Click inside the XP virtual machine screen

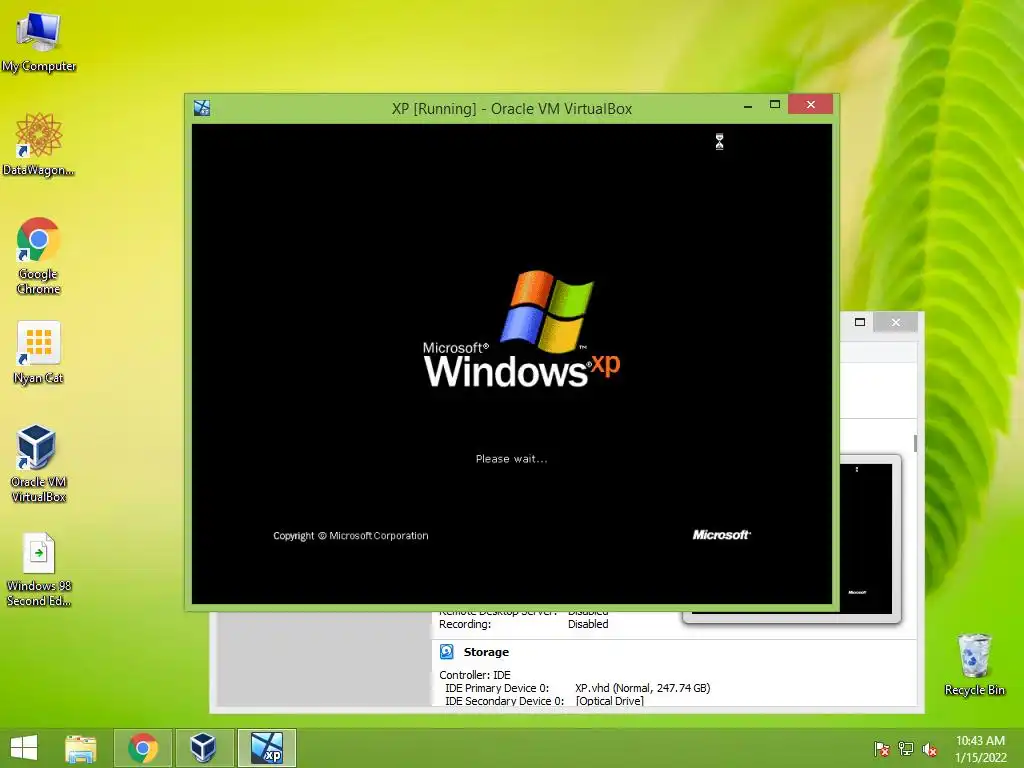point(511,364)
